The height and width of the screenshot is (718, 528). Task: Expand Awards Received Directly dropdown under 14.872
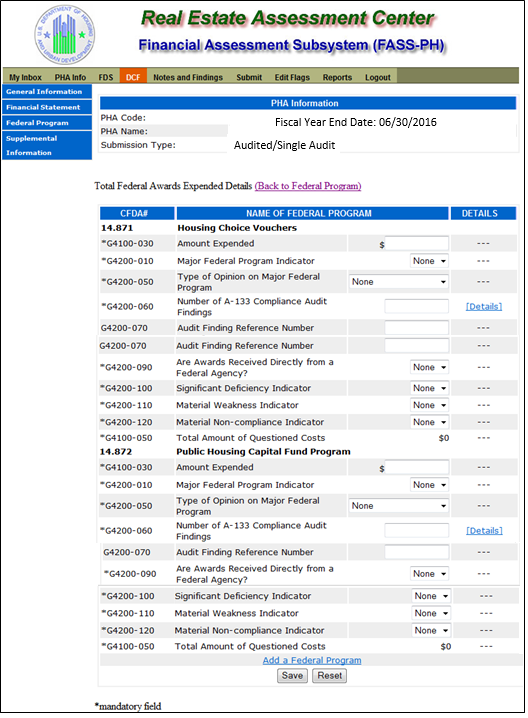429,574
